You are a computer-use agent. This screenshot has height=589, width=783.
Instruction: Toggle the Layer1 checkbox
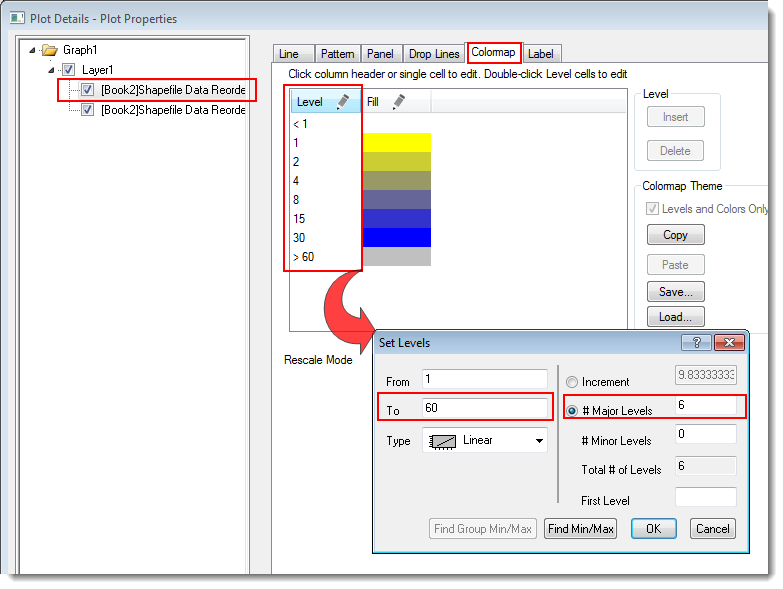point(69,70)
